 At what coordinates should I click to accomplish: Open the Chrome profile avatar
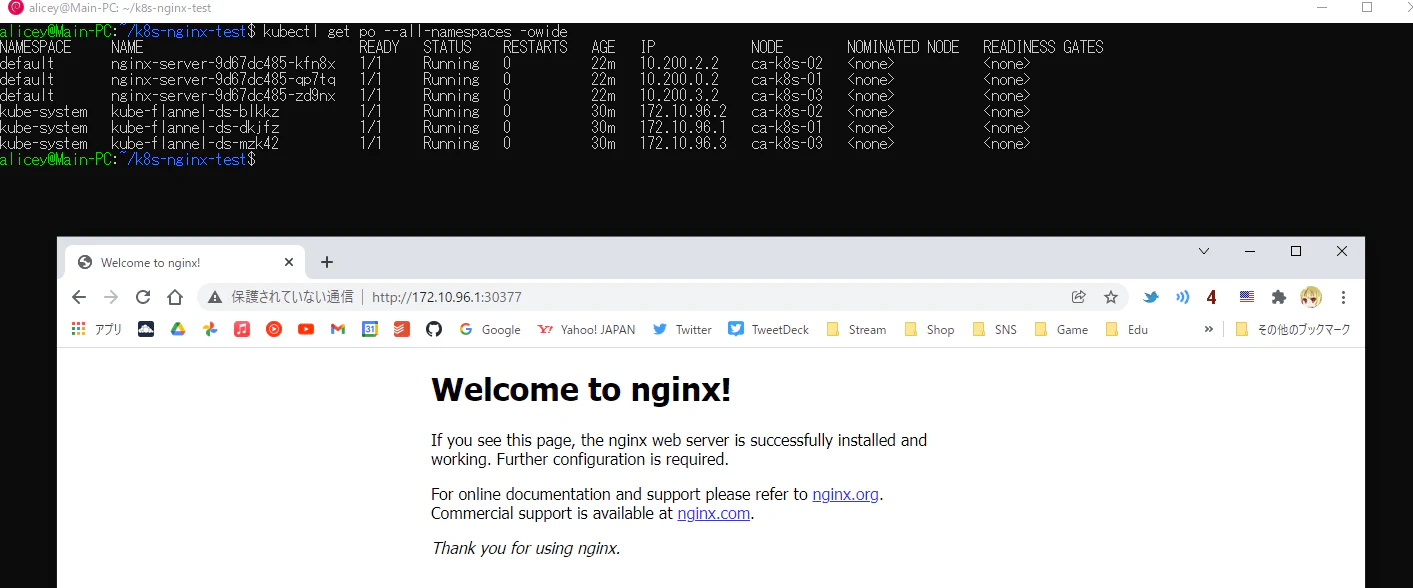(x=1311, y=297)
